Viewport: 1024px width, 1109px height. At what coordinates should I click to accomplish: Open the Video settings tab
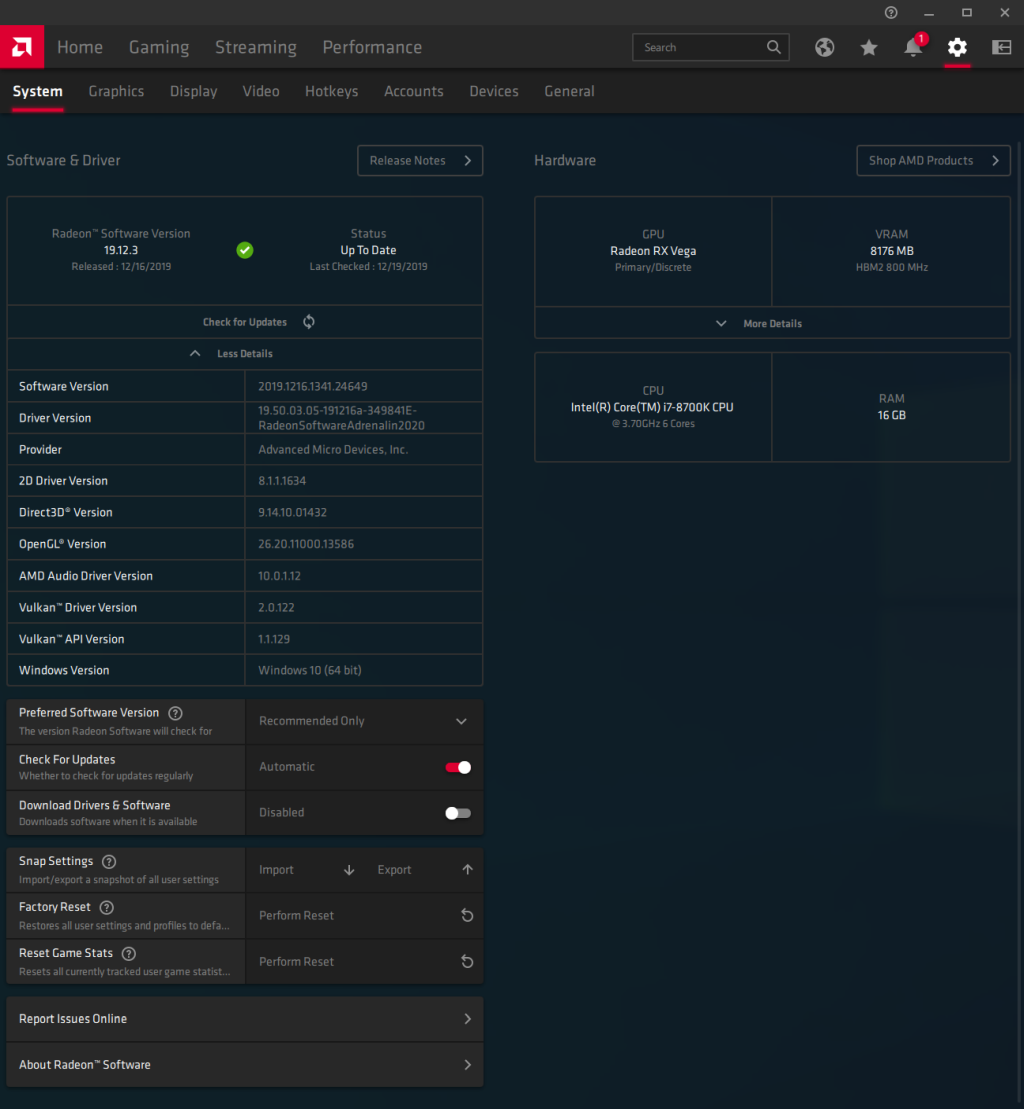click(261, 91)
